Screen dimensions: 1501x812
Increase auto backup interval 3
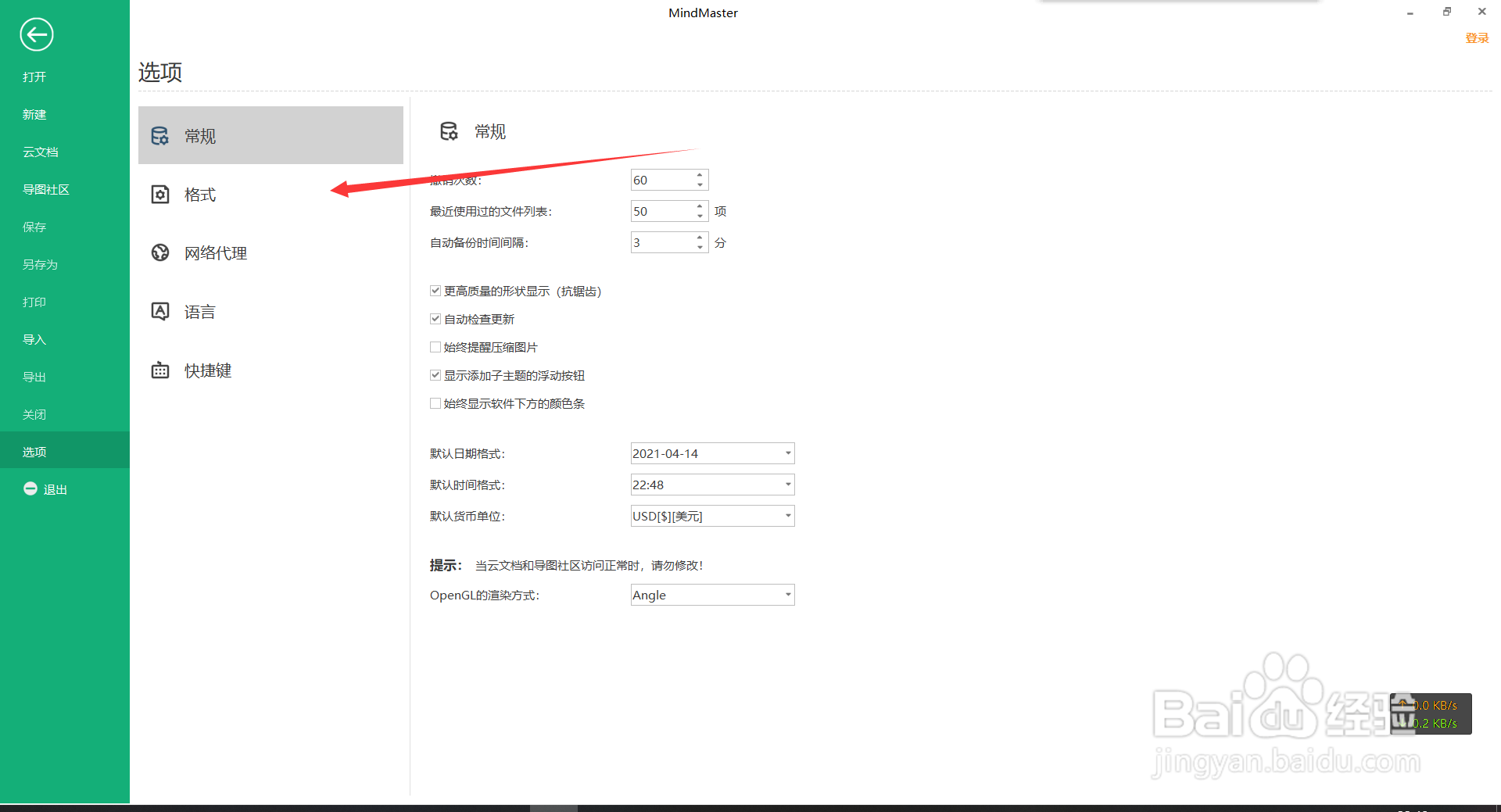(700, 238)
